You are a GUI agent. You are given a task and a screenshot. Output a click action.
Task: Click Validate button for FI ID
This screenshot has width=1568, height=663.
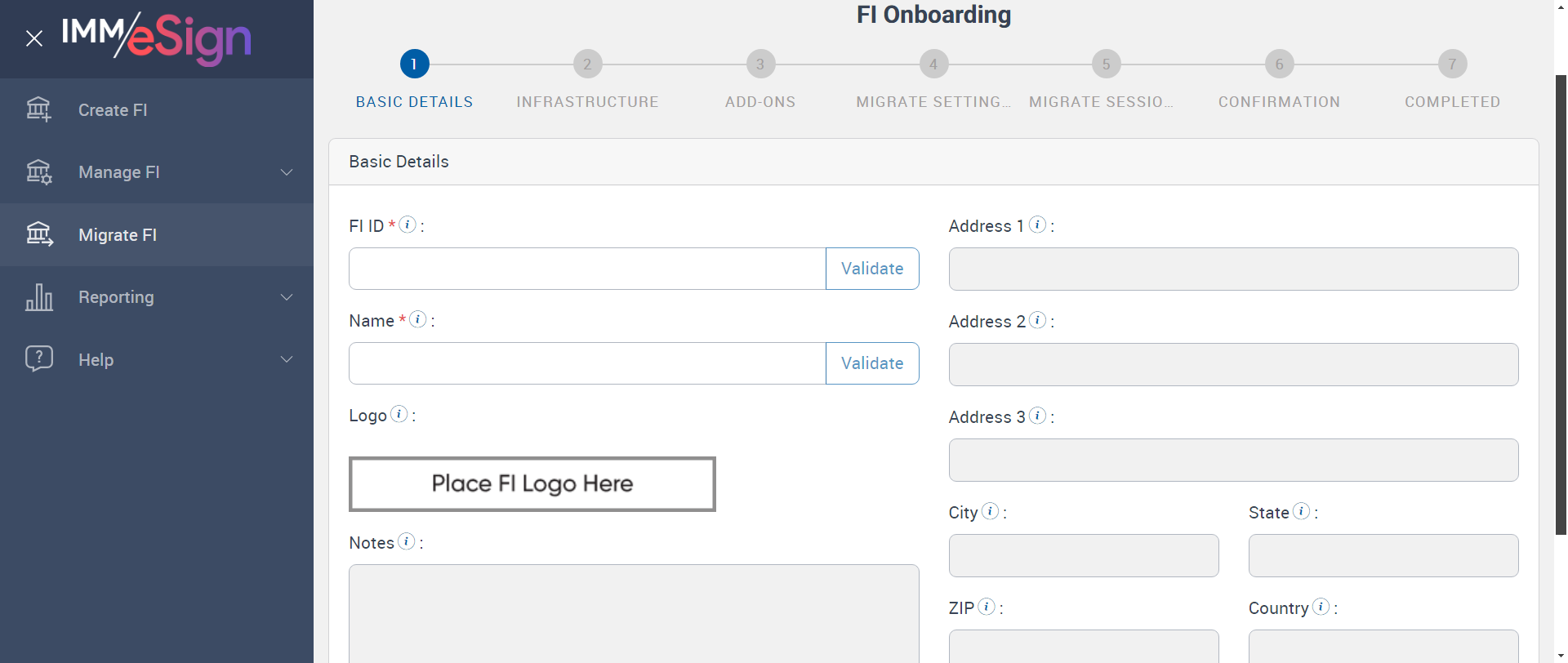(x=871, y=269)
